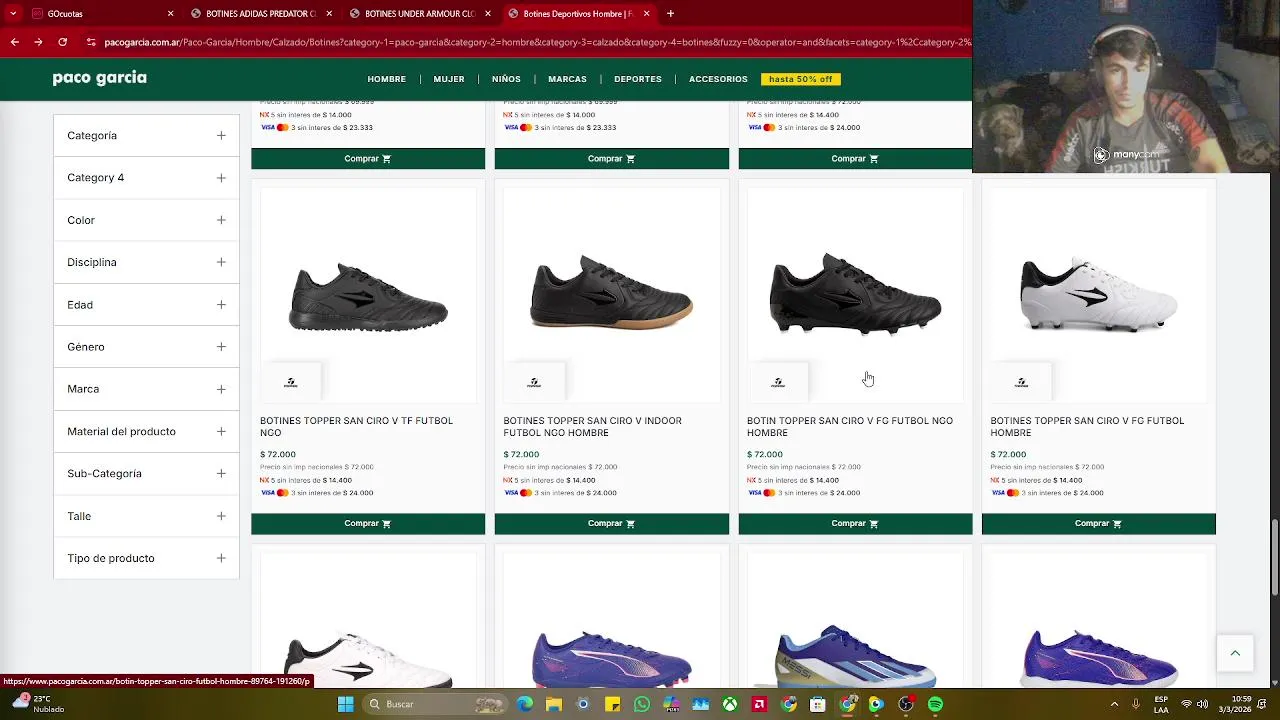Open AMD software from the taskbar
Image resolution: width=1280 pixels, height=720 pixels.
pos(760,704)
